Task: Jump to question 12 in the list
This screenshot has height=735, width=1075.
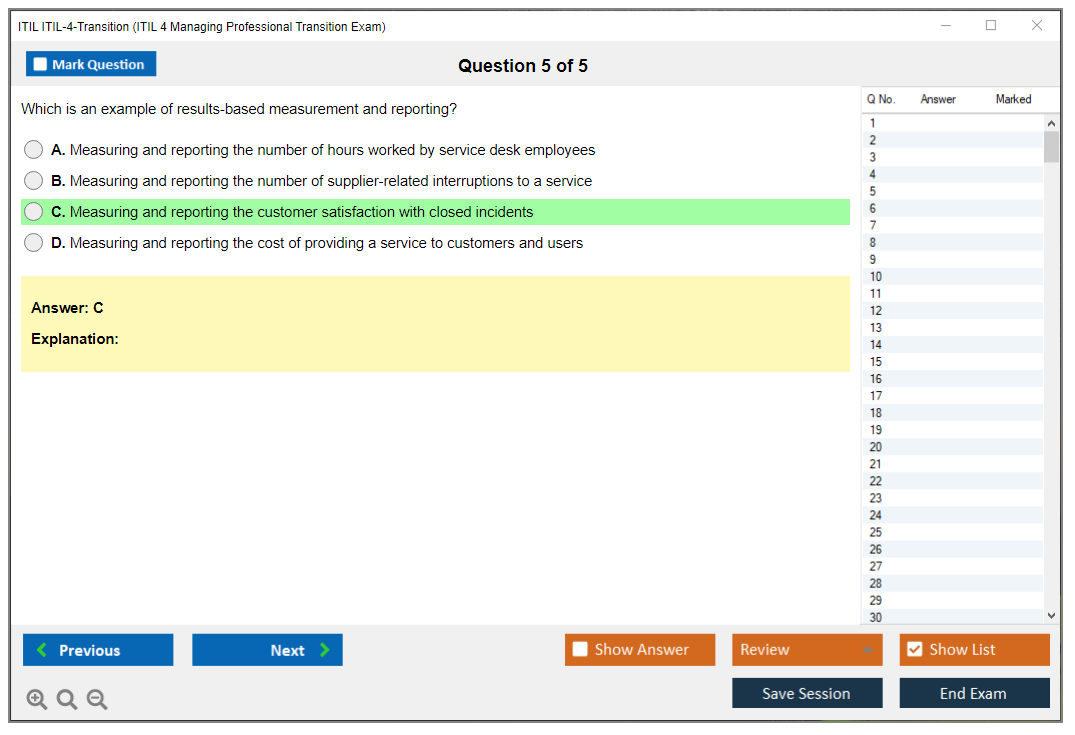Action: (876, 311)
